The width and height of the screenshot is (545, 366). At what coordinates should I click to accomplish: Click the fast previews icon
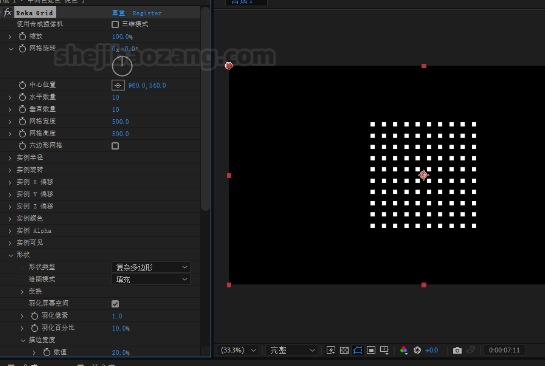tap(331, 350)
